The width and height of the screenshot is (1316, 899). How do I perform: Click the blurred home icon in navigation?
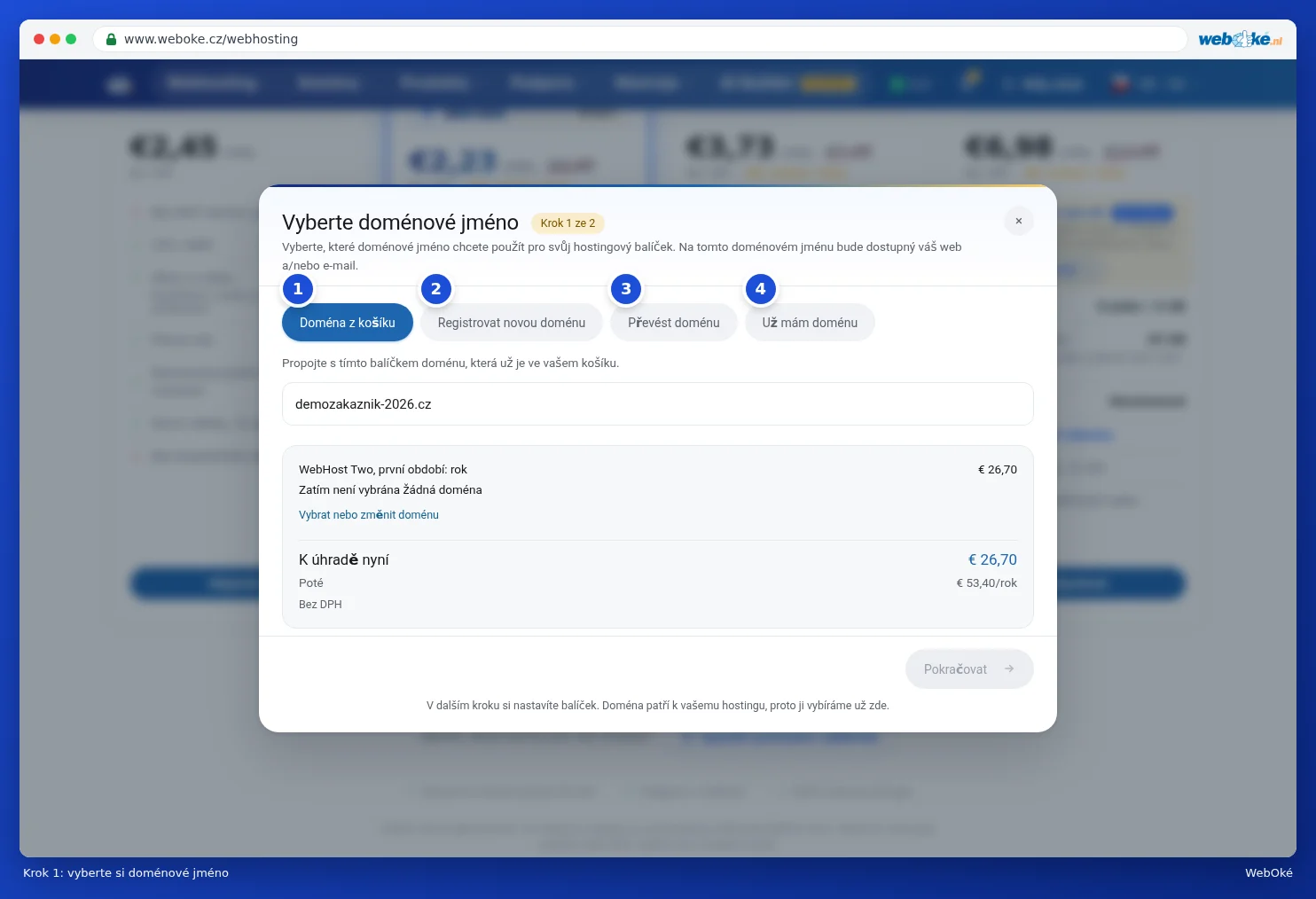pyautogui.click(x=119, y=84)
